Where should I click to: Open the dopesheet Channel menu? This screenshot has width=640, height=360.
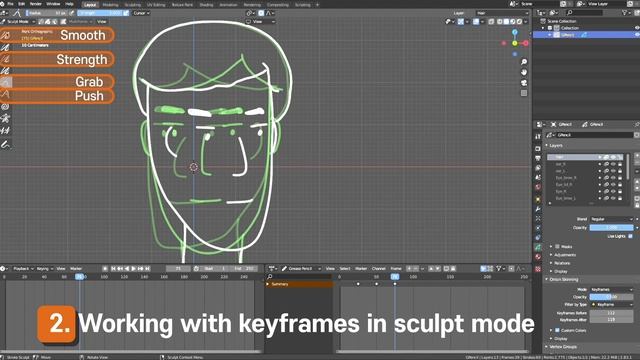point(378,269)
